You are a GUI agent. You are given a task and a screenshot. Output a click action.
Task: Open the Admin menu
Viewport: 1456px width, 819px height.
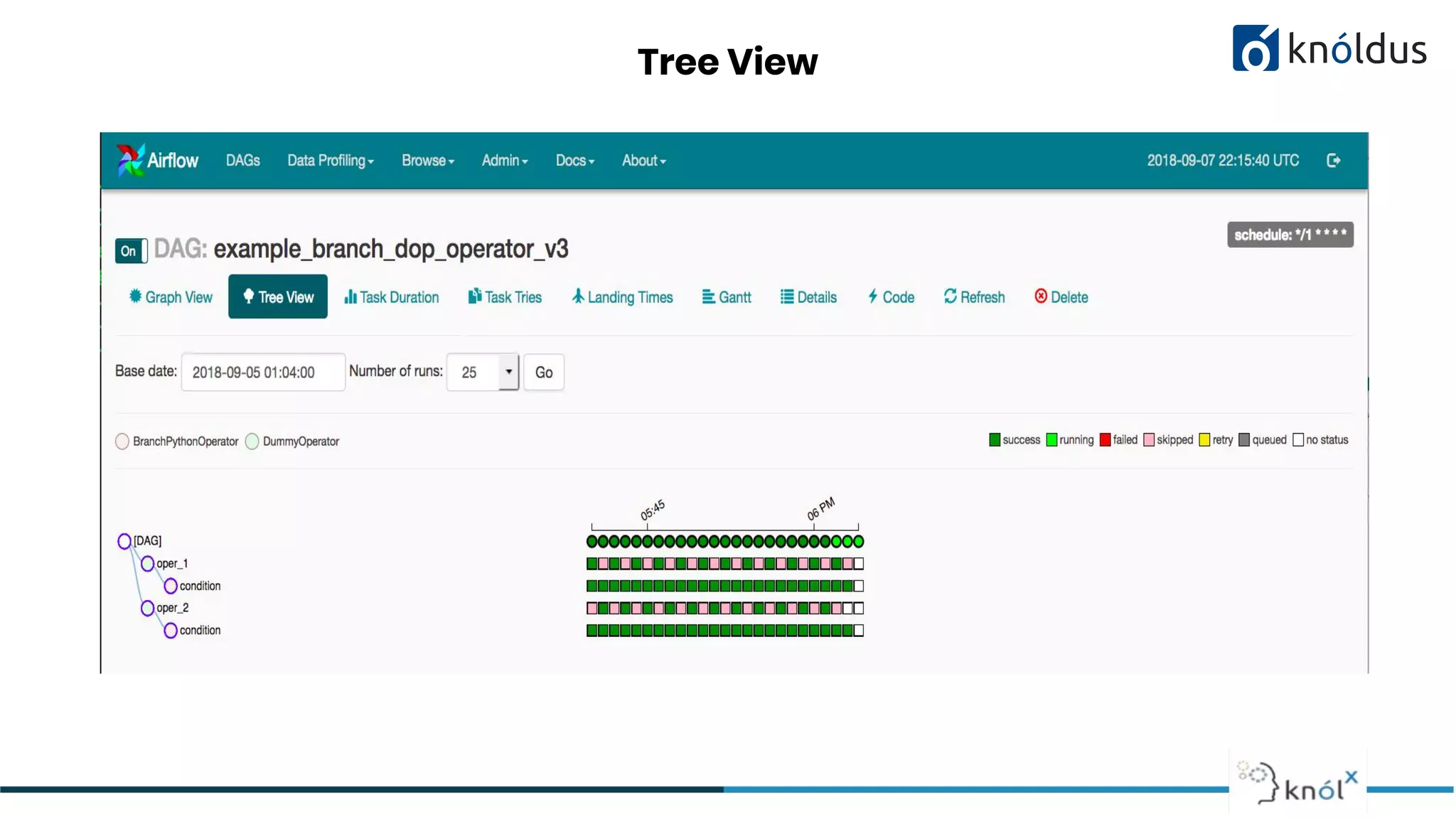tap(505, 161)
